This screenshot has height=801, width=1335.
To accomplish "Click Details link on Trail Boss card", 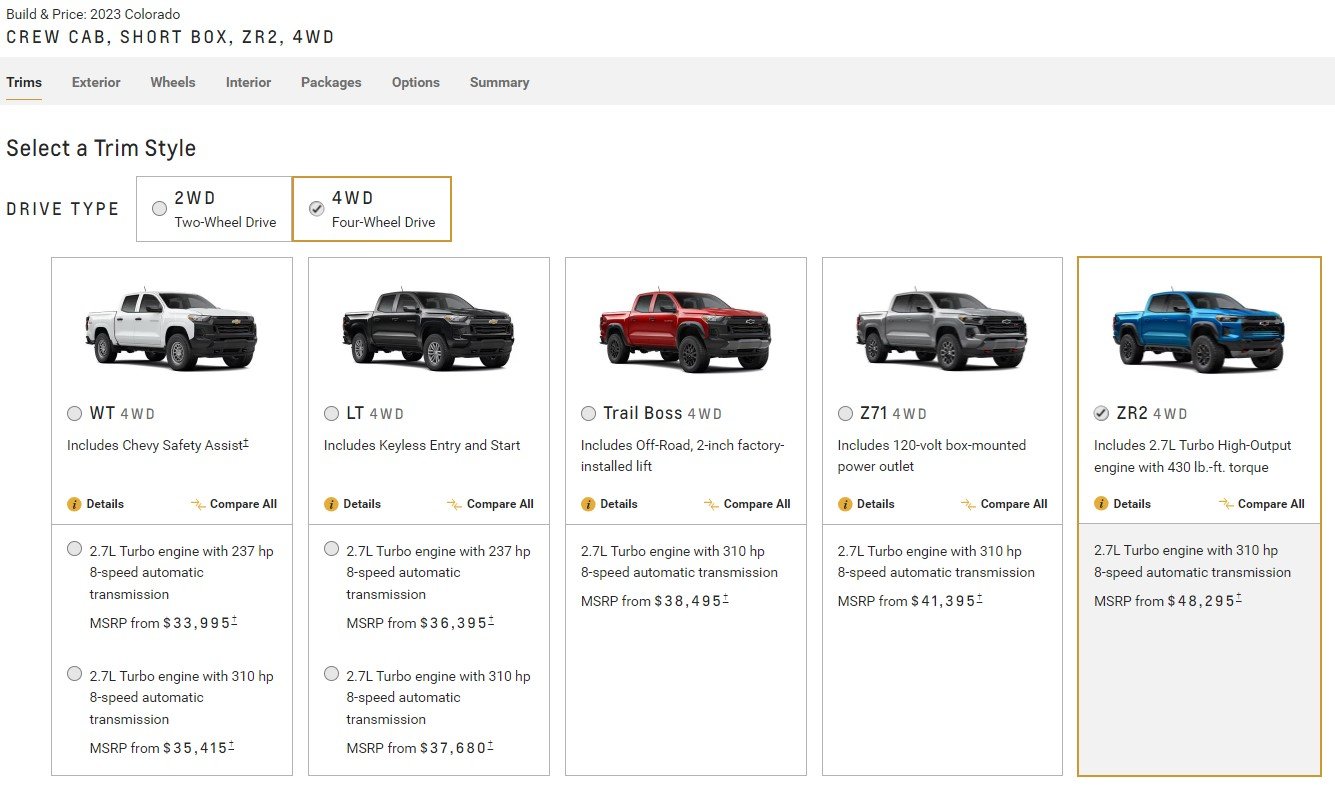I will (x=619, y=504).
